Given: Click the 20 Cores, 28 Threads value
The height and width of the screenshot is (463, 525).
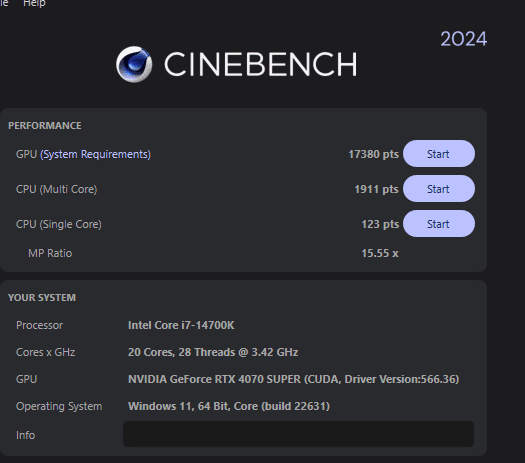Looking at the screenshot, I should 213,352.
